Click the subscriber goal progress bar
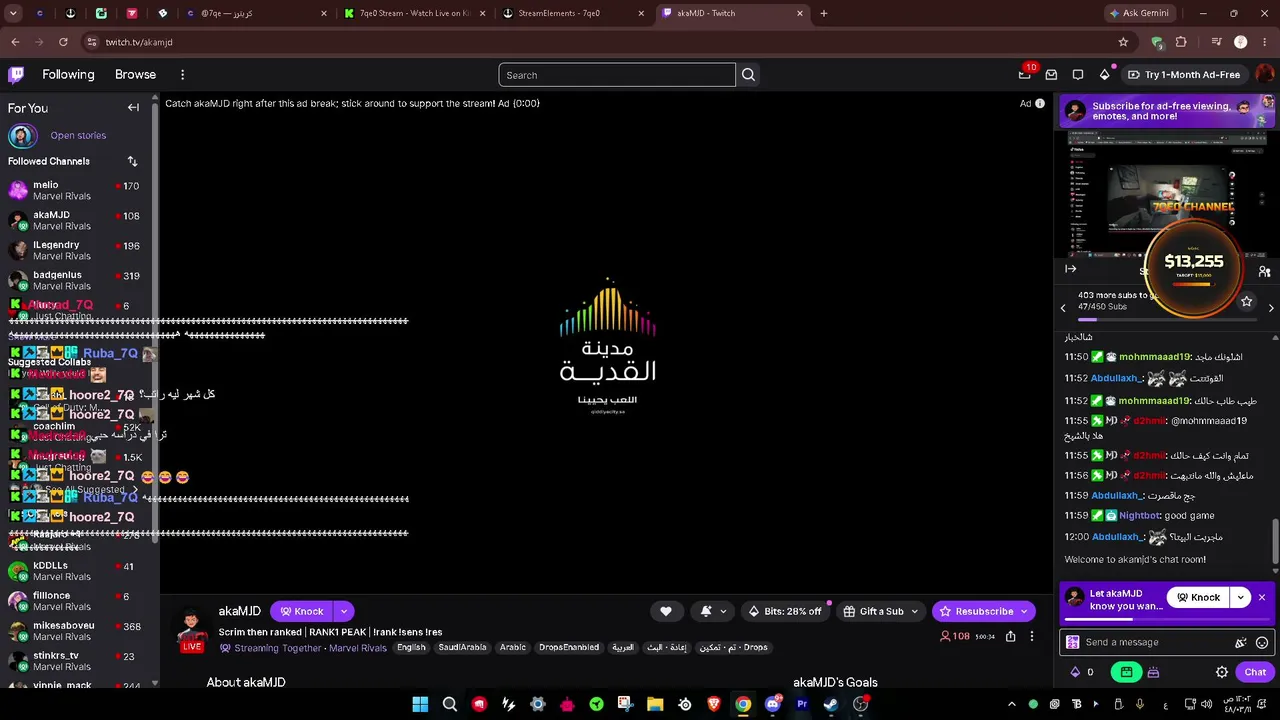The image size is (1280, 720). coord(1165,320)
